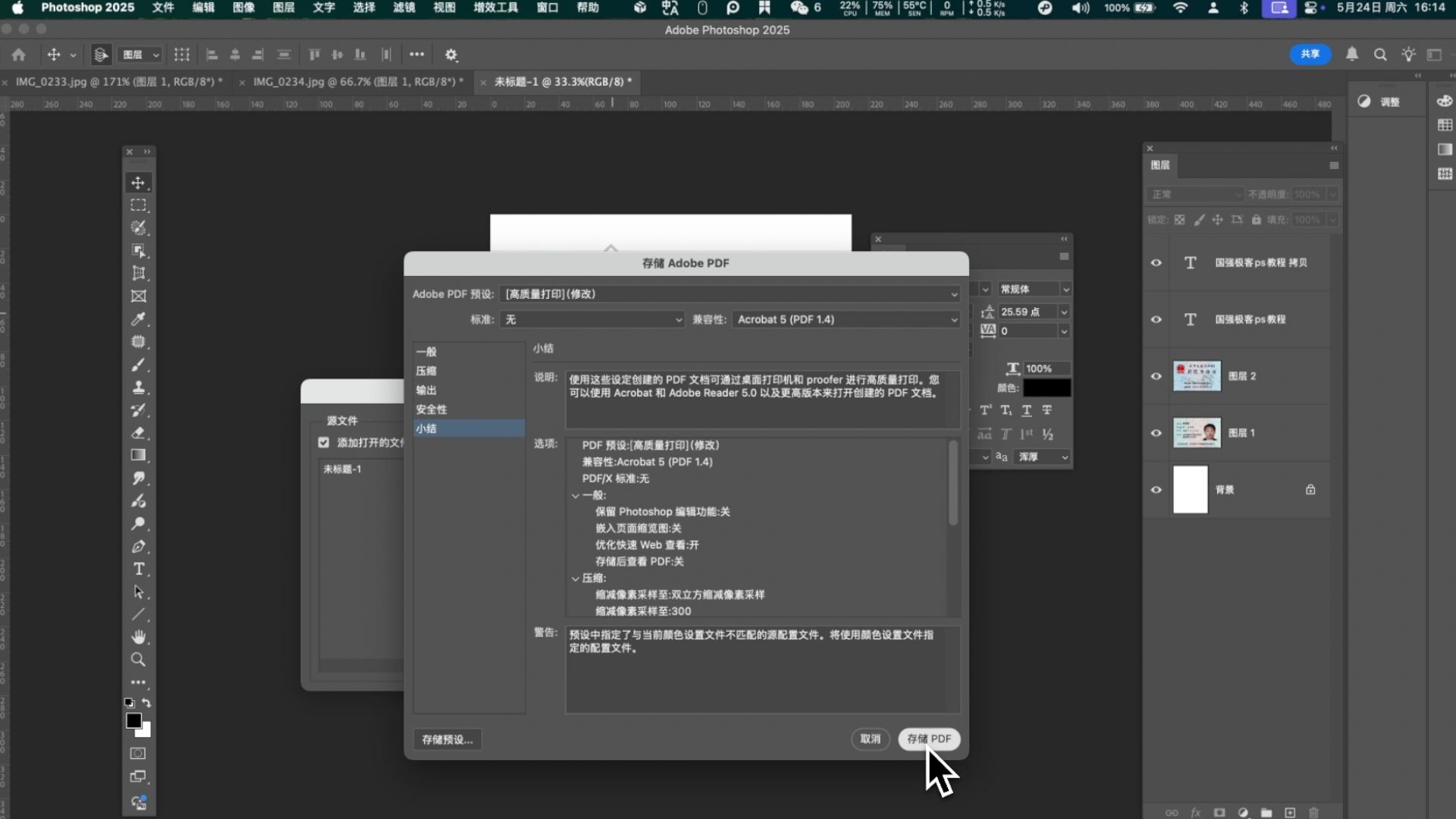Switch to IMG_0234.jpg document tab
1456x819 pixels.
click(358, 82)
